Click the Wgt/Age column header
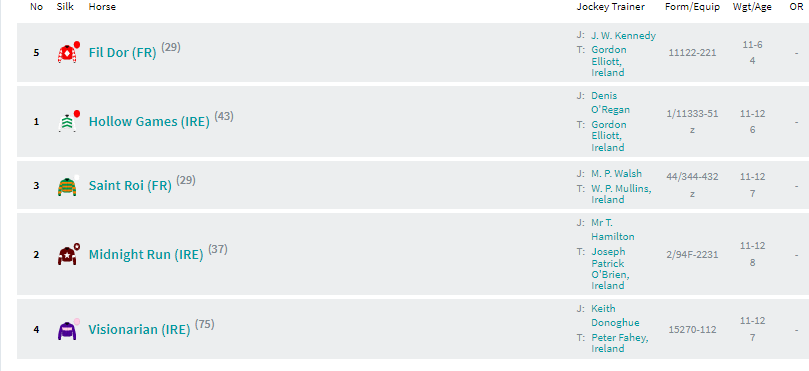 pos(752,7)
